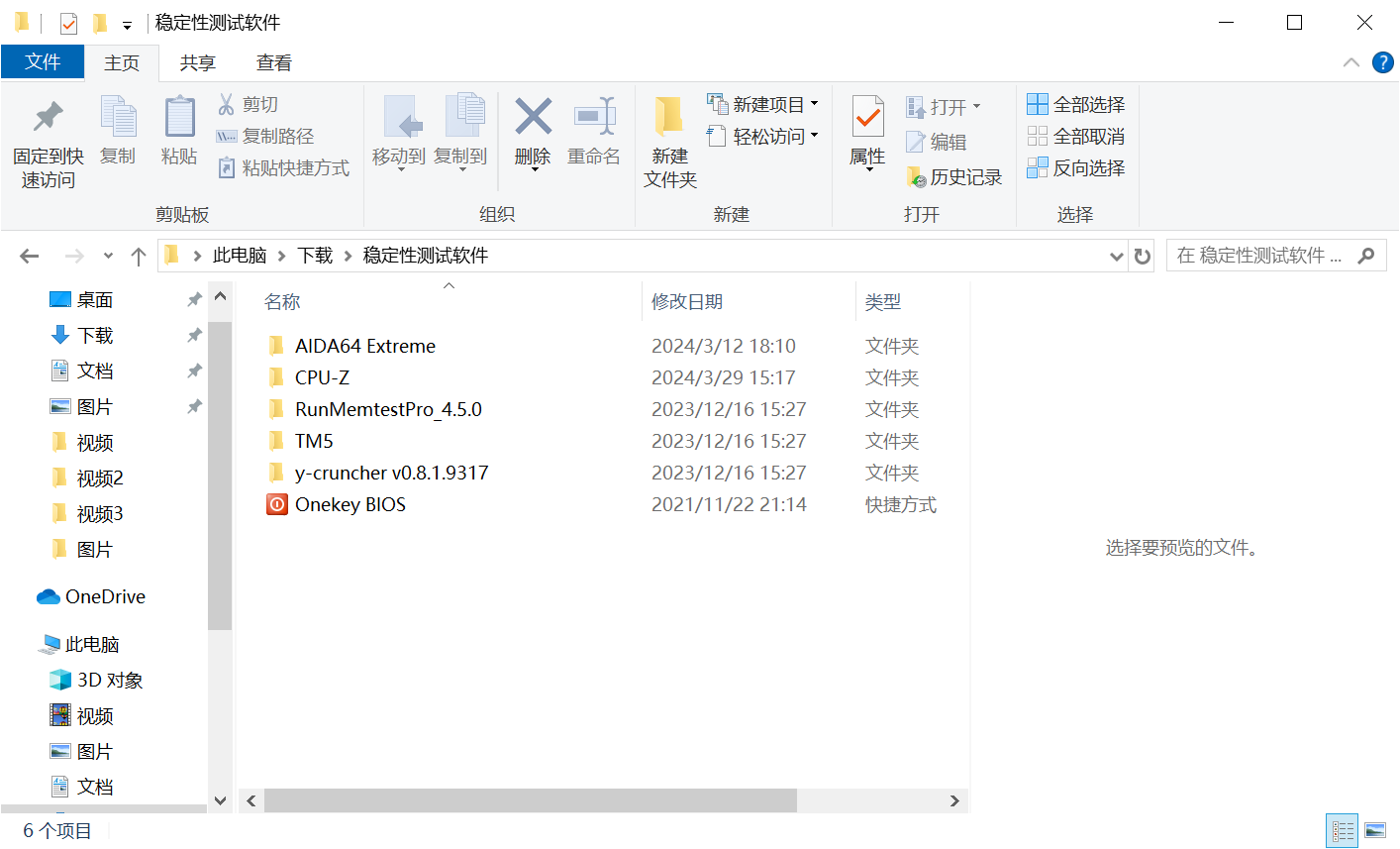Screen dimensions: 1400x849
Task: Click the Copy (复制) ribbon icon
Action: 118,118
